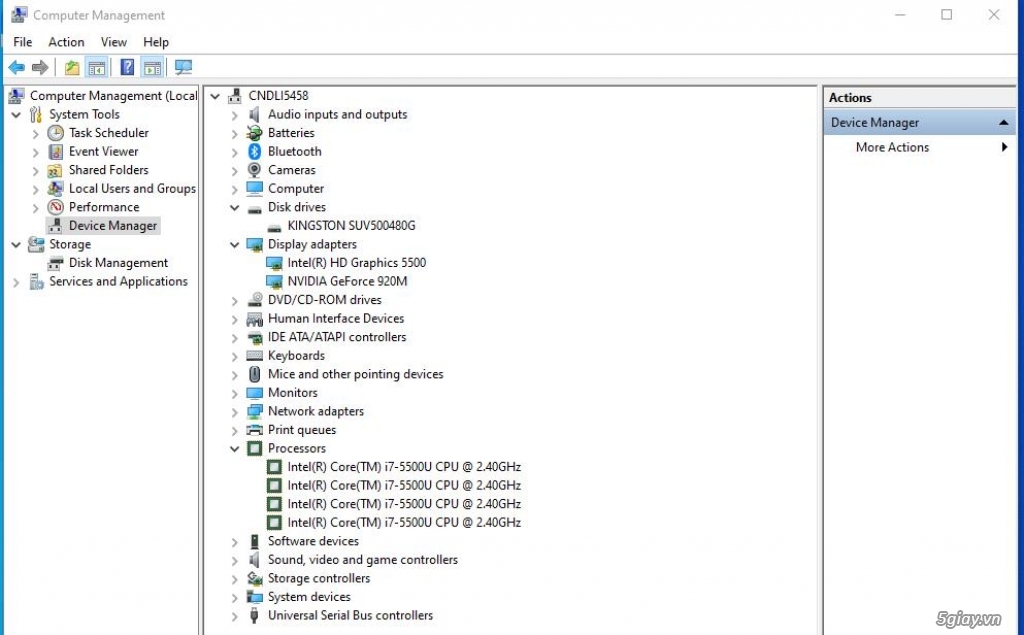Click the Cameras webcam icon

pos(254,170)
